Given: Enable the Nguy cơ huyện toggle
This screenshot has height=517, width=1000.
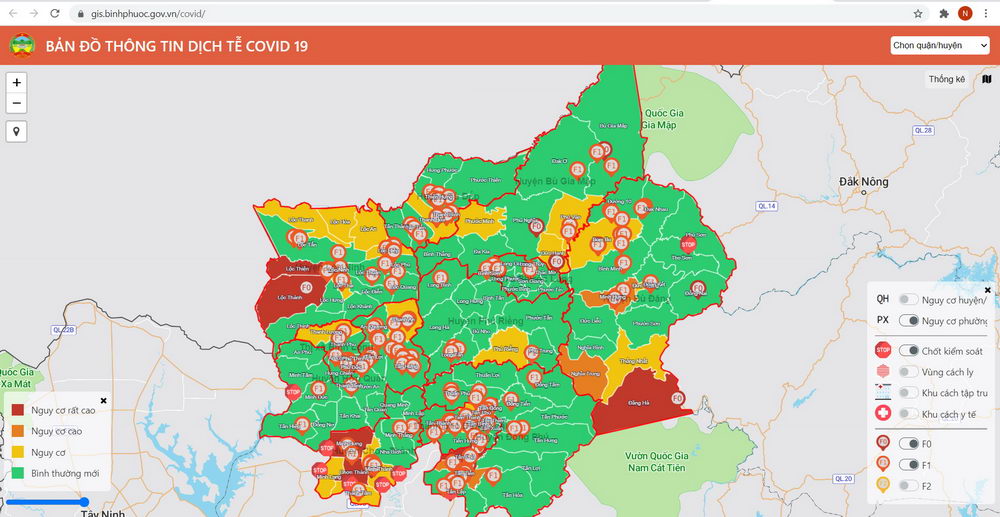Looking at the screenshot, I should 908,299.
